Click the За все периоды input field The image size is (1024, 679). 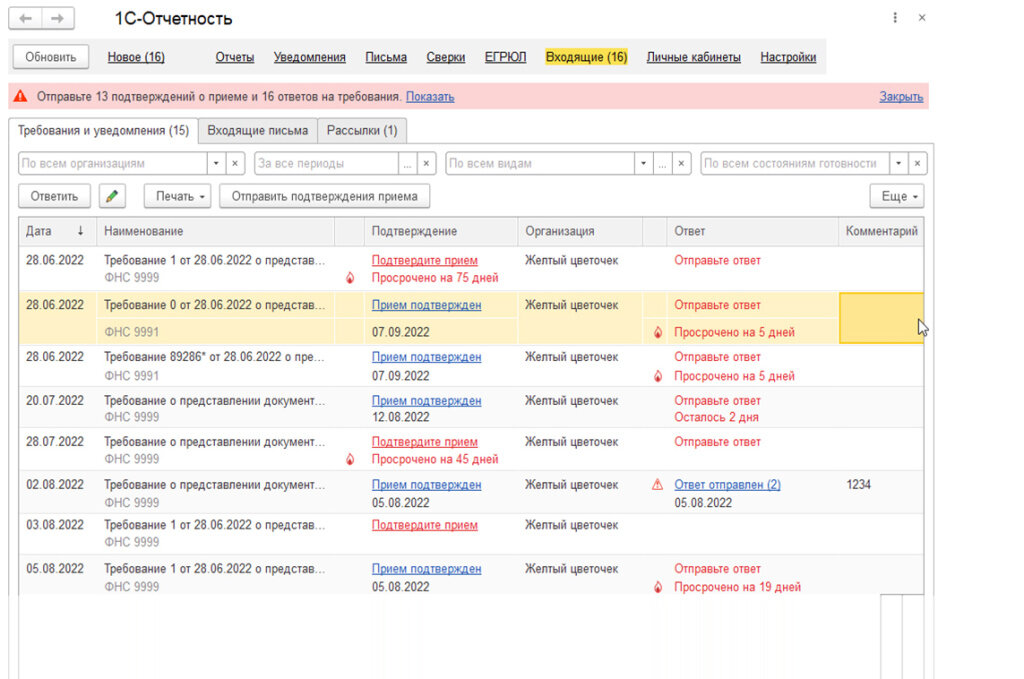point(327,163)
